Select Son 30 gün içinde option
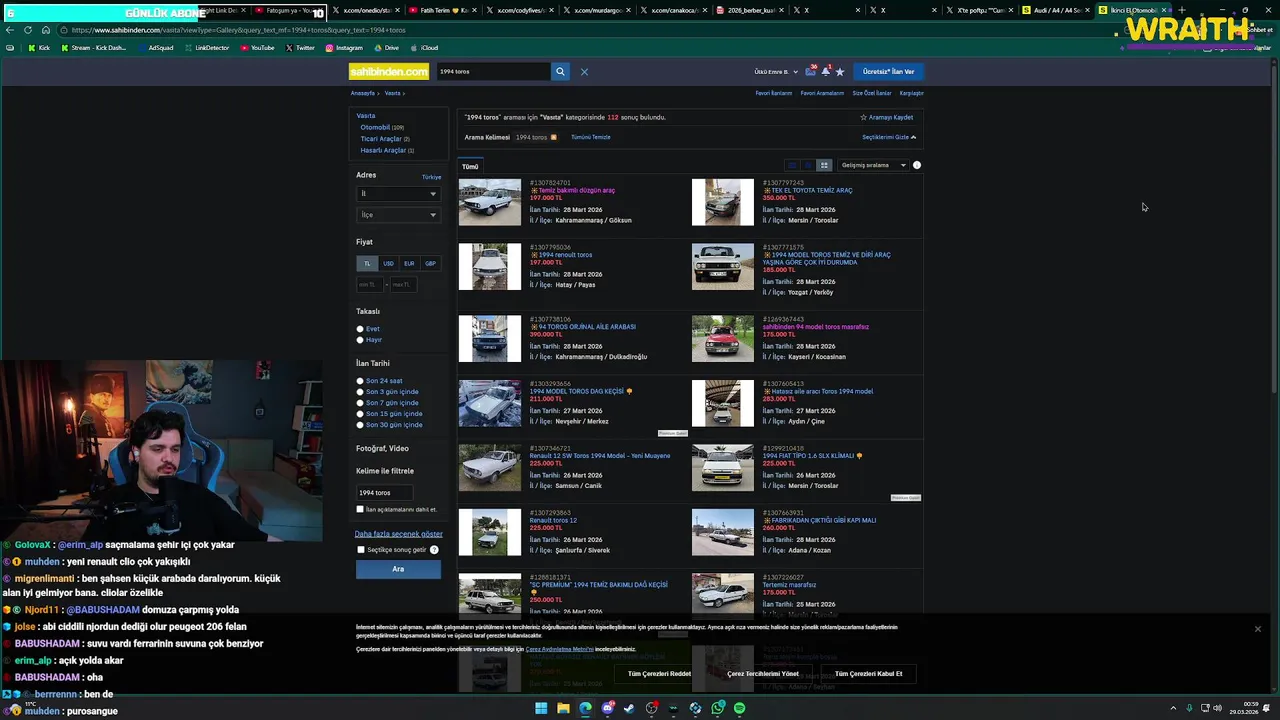Viewport: 1280px width, 720px height. [x=360, y=425]
